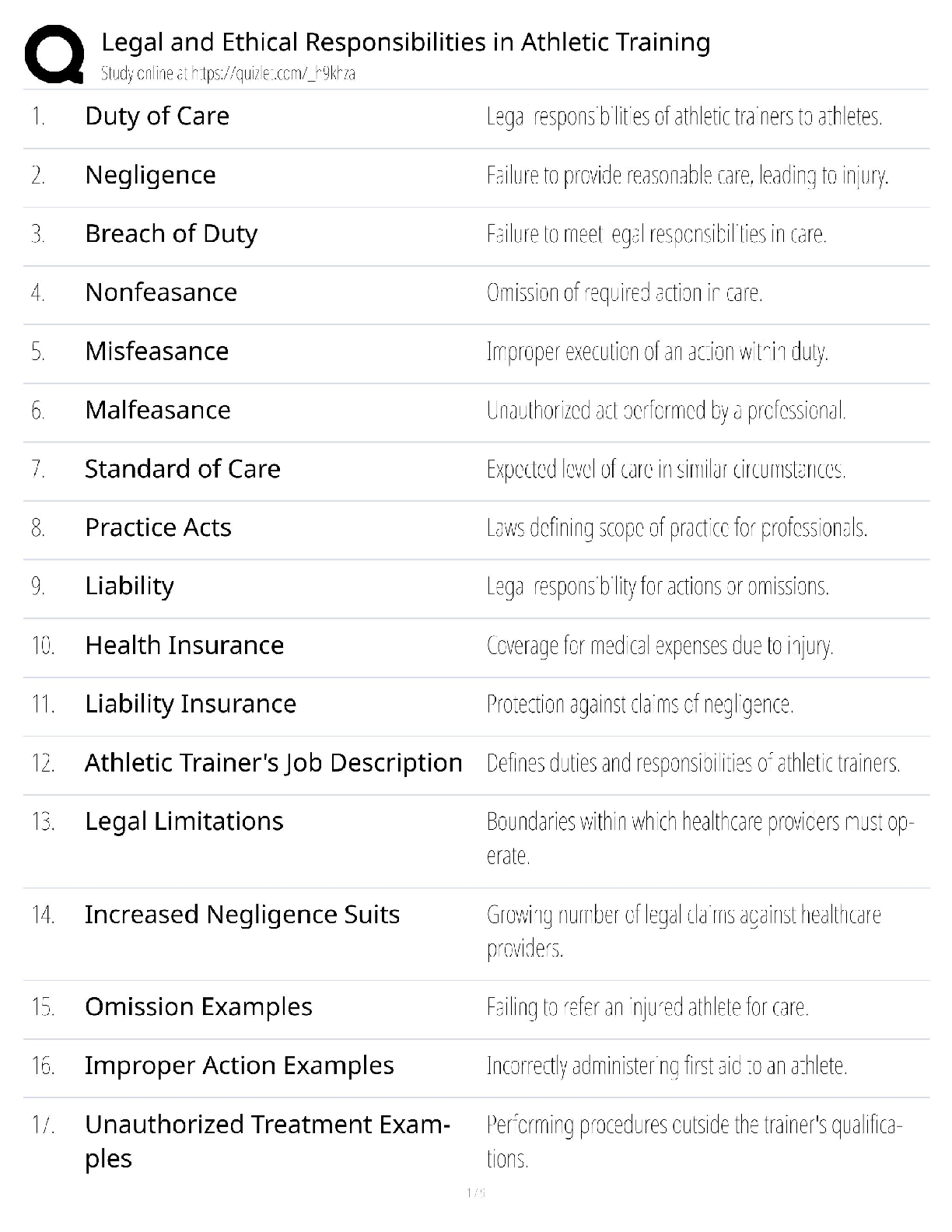Viewport: 952px width, 1232px height.
Task: Click the Improper Action Examples term
Action: (240, 1066)
